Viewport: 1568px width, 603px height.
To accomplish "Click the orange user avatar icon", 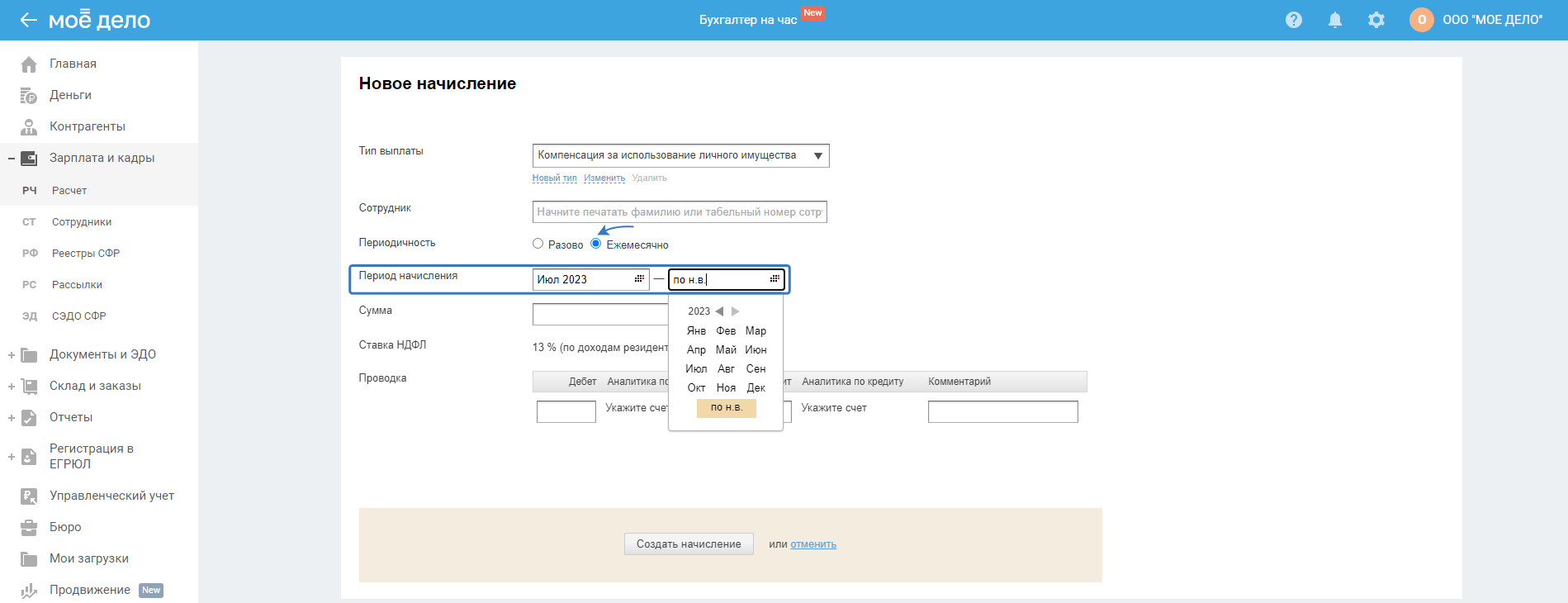I will 1422,20.
